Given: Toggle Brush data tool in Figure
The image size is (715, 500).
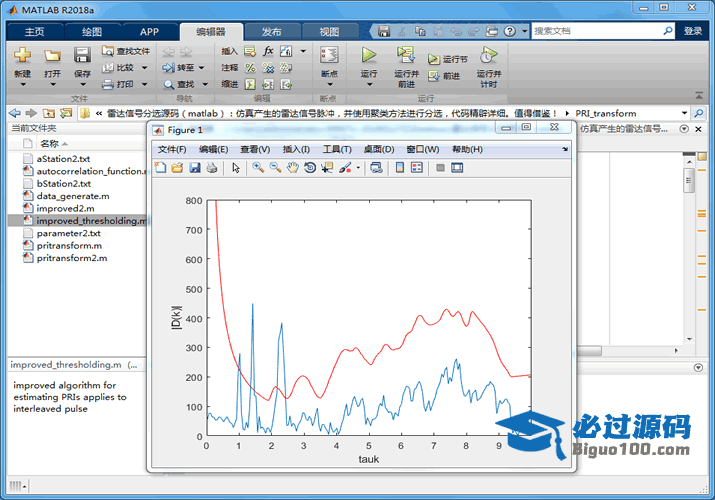Looking at the screenshot, I should [x=345, y=168].
